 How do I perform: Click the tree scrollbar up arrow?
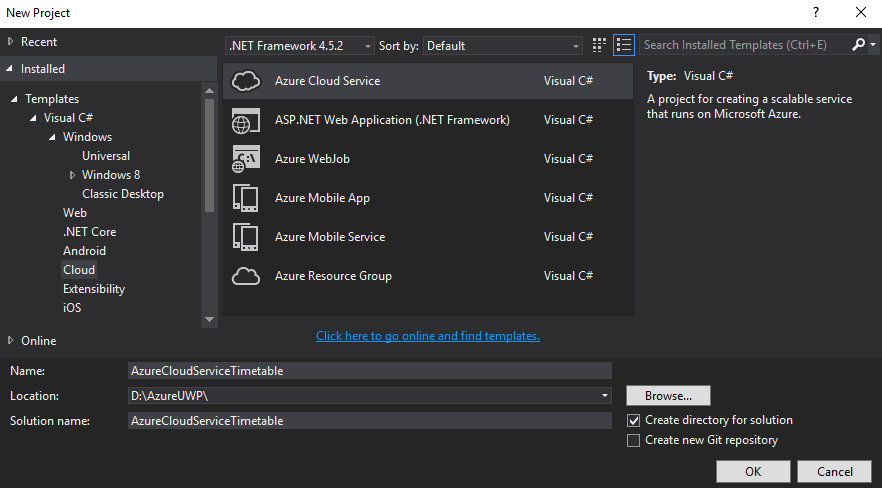[x=210, y=91]
